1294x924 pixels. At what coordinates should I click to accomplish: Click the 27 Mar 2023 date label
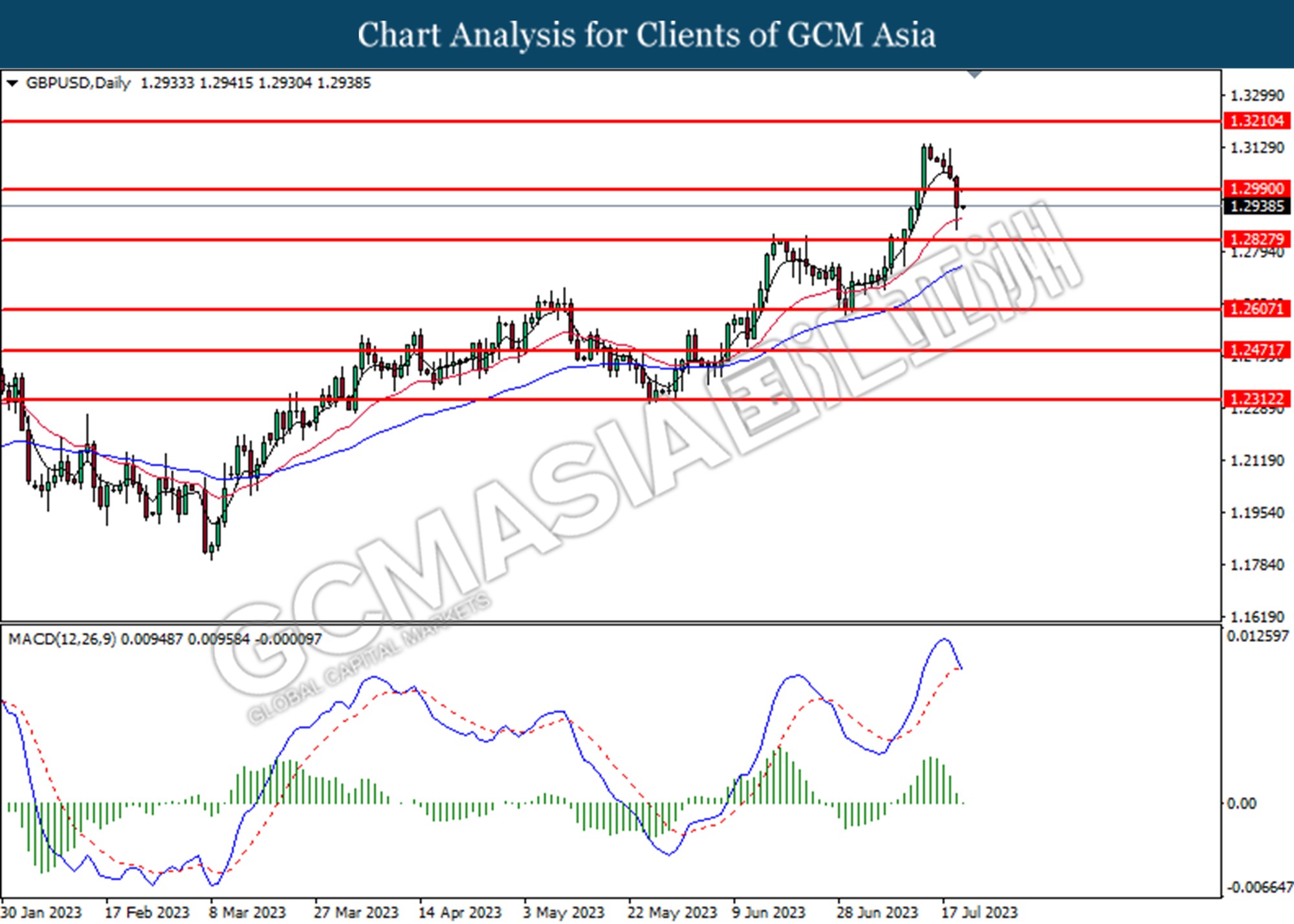tap(356, 912)
